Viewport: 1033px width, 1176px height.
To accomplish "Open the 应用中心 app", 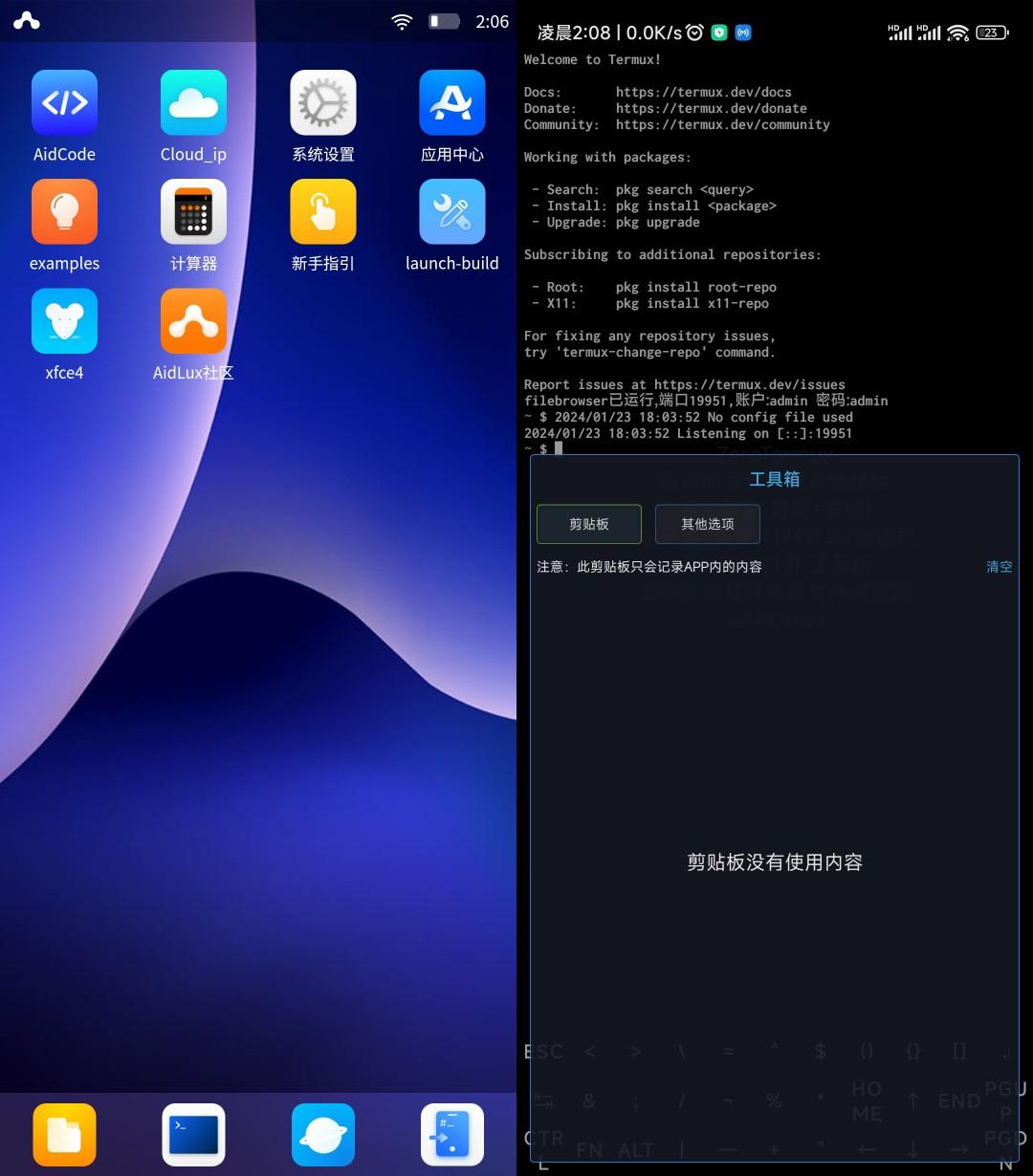I will 451,101.
